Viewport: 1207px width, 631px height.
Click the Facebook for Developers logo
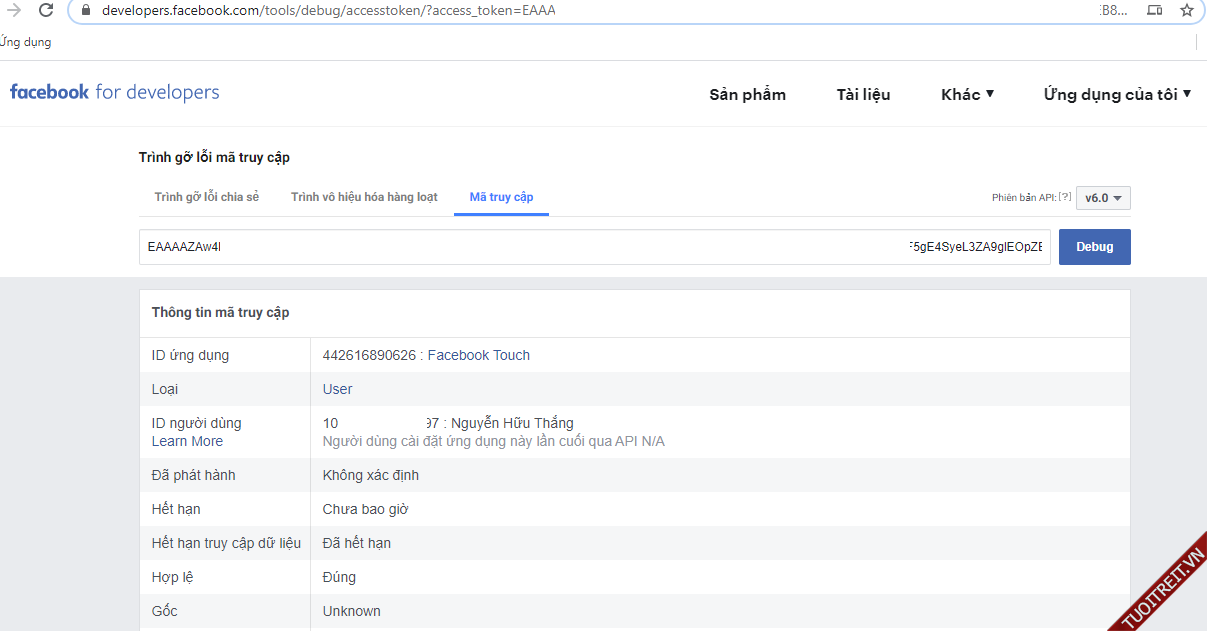[x=114, y=93]
